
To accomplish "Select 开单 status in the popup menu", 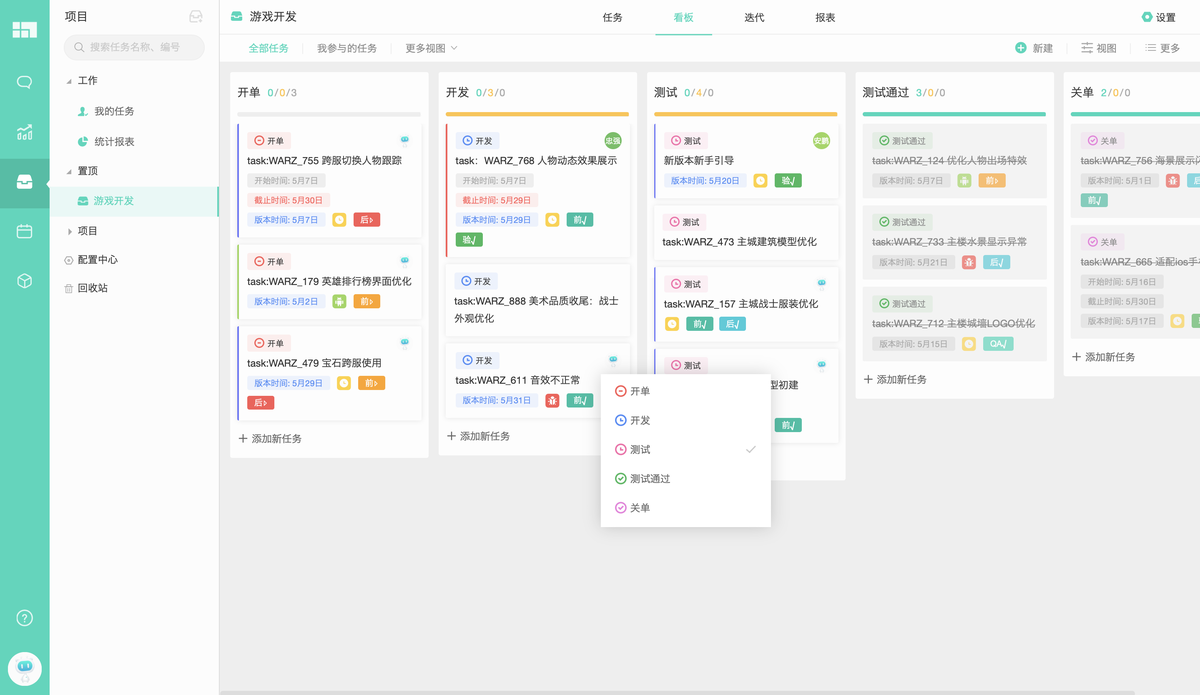I will (x=640, y=391).
